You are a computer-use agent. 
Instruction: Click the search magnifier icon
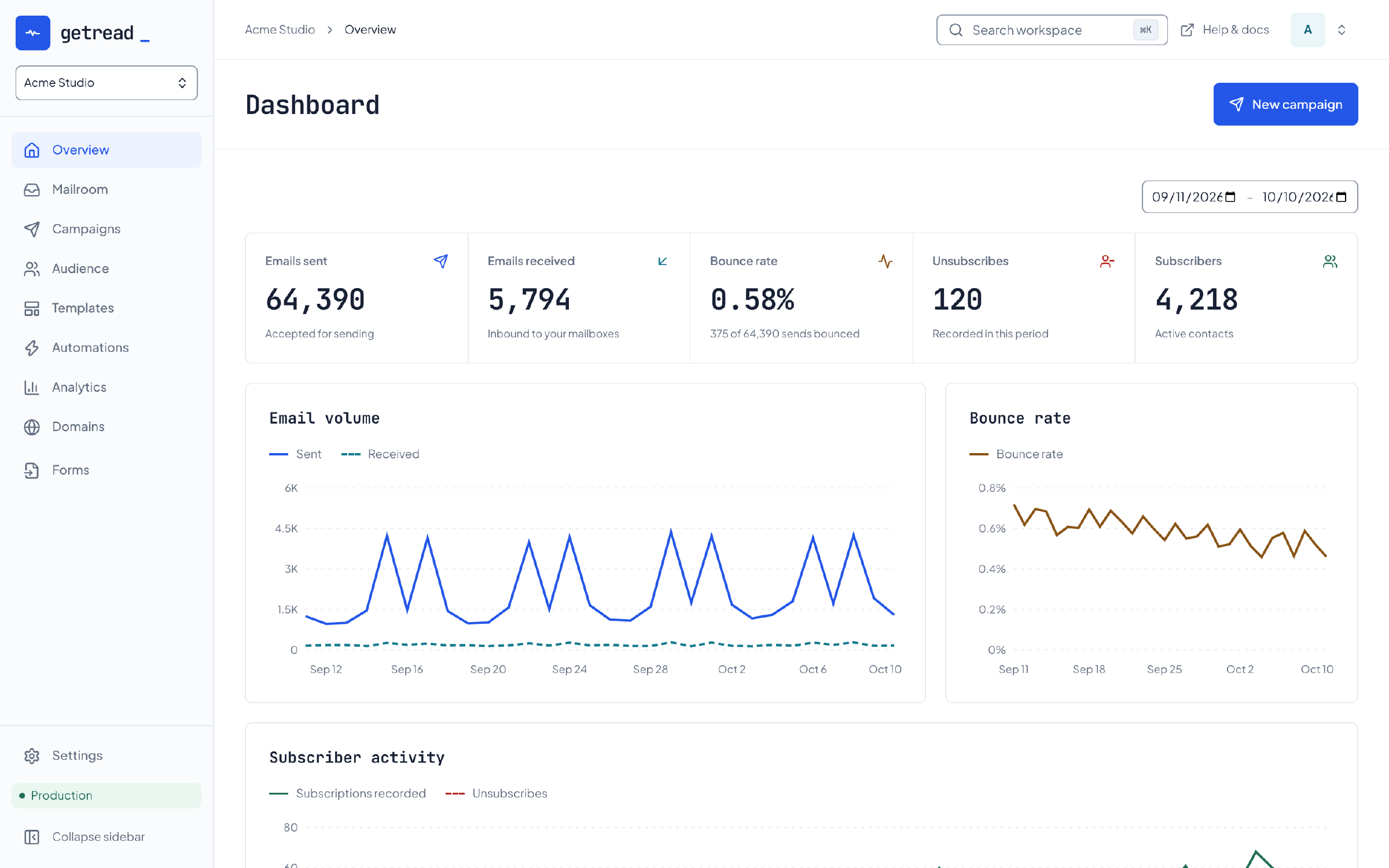point(956,30)
